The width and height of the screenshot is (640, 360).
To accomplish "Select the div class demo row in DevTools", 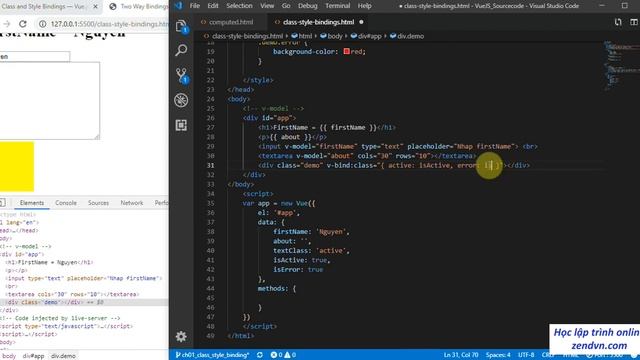I will coord(84,302).
